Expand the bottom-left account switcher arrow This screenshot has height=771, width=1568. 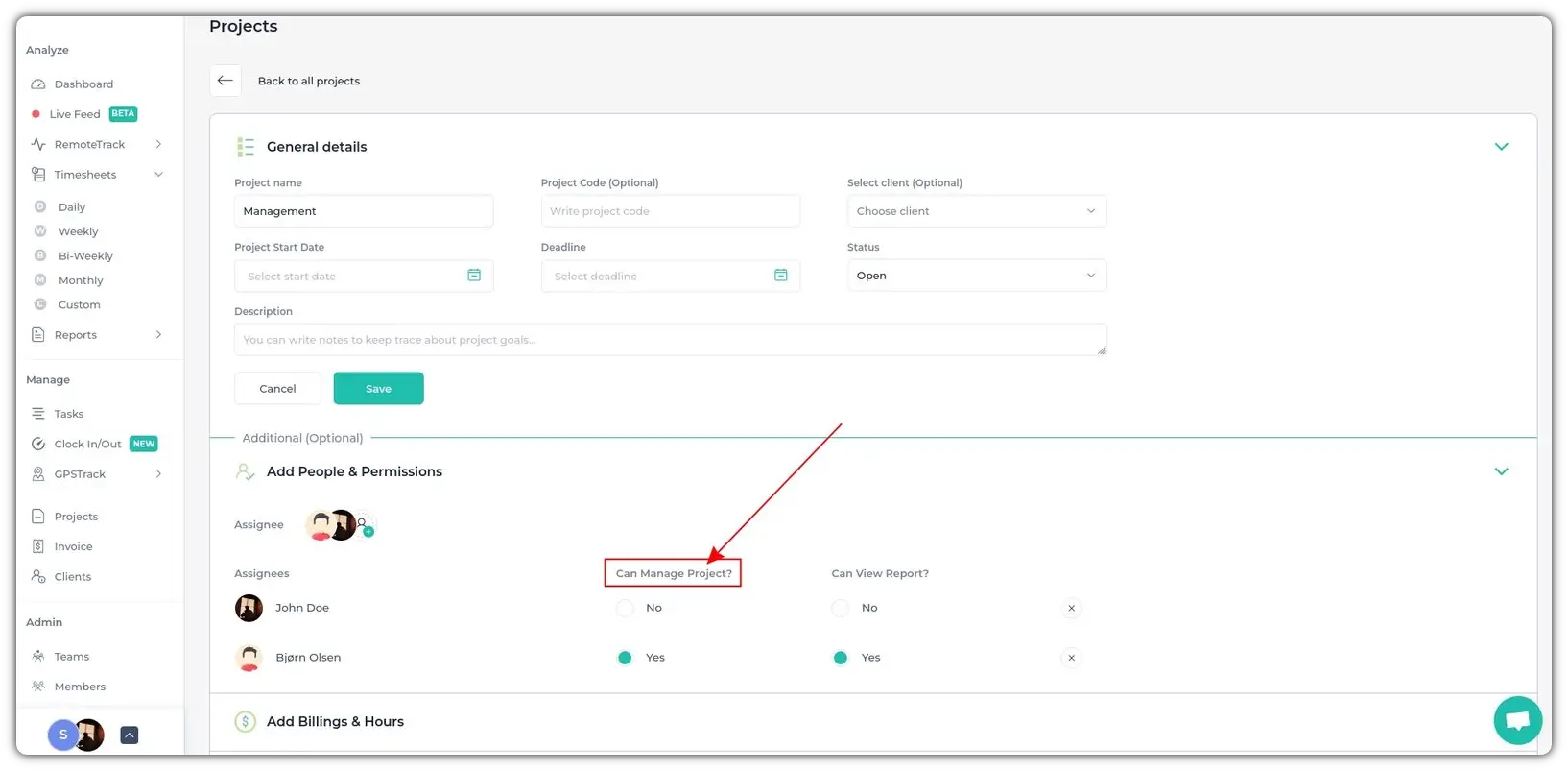pyautogui.click(x=130, y=735)
